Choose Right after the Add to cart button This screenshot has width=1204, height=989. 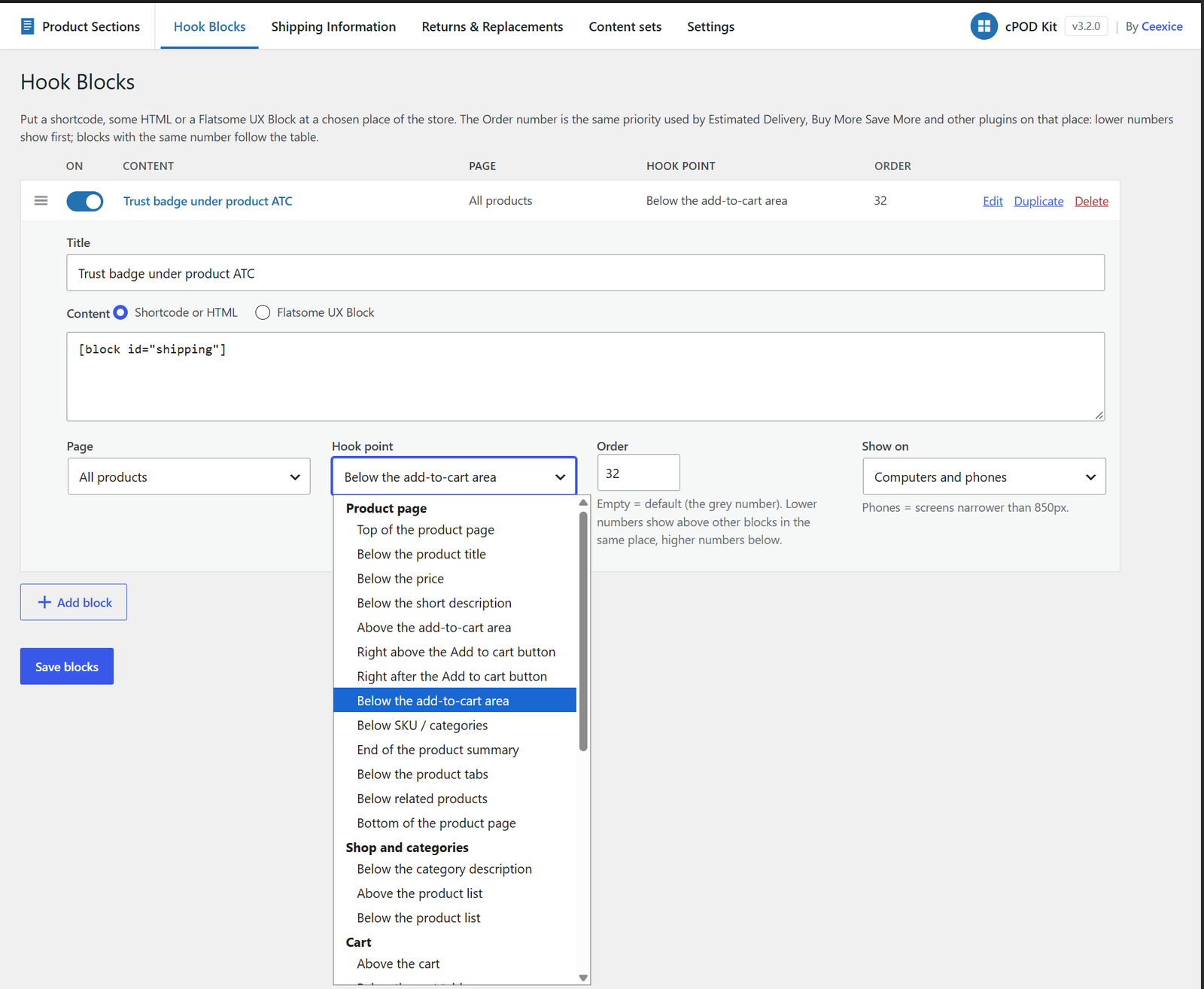[455, 677]
